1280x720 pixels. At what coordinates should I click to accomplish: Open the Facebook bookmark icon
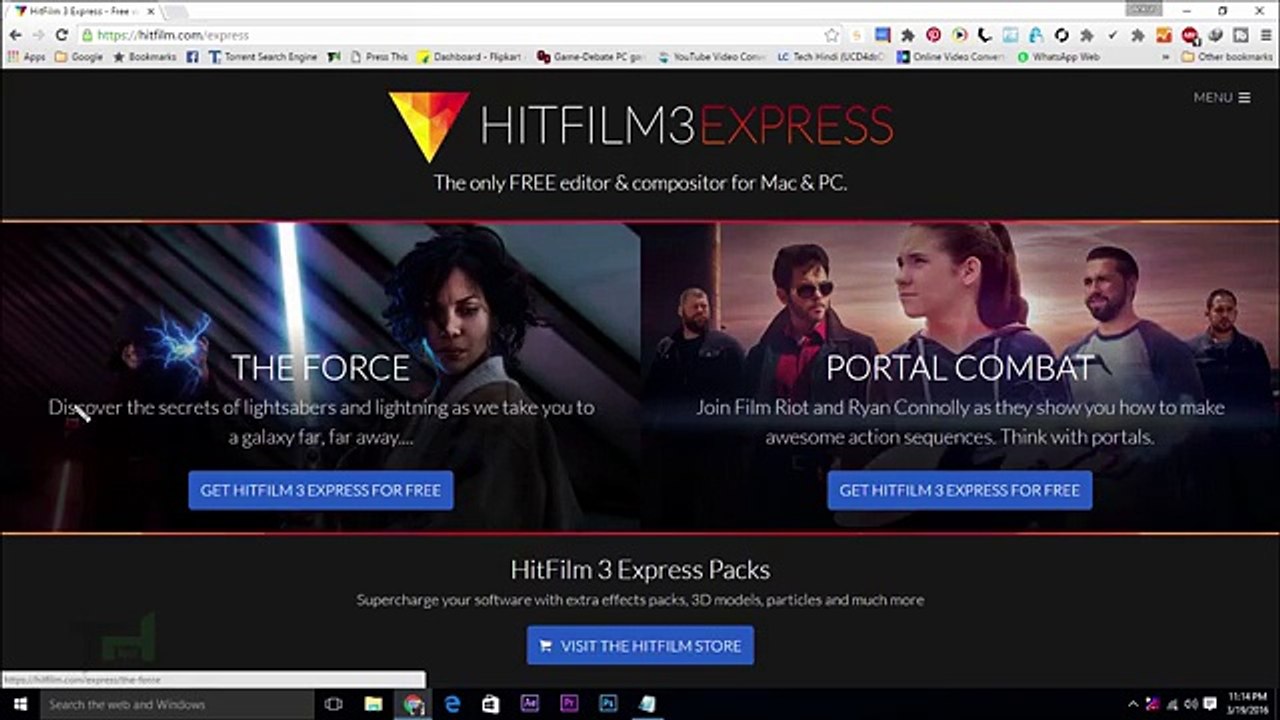(192, 57)
